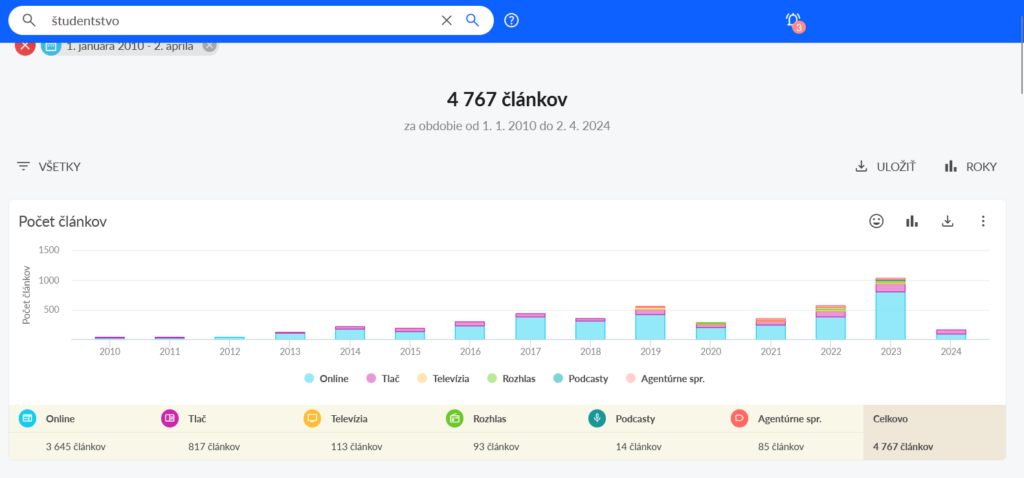Expand the ROKY grouping selector

[x=970, y=167]
